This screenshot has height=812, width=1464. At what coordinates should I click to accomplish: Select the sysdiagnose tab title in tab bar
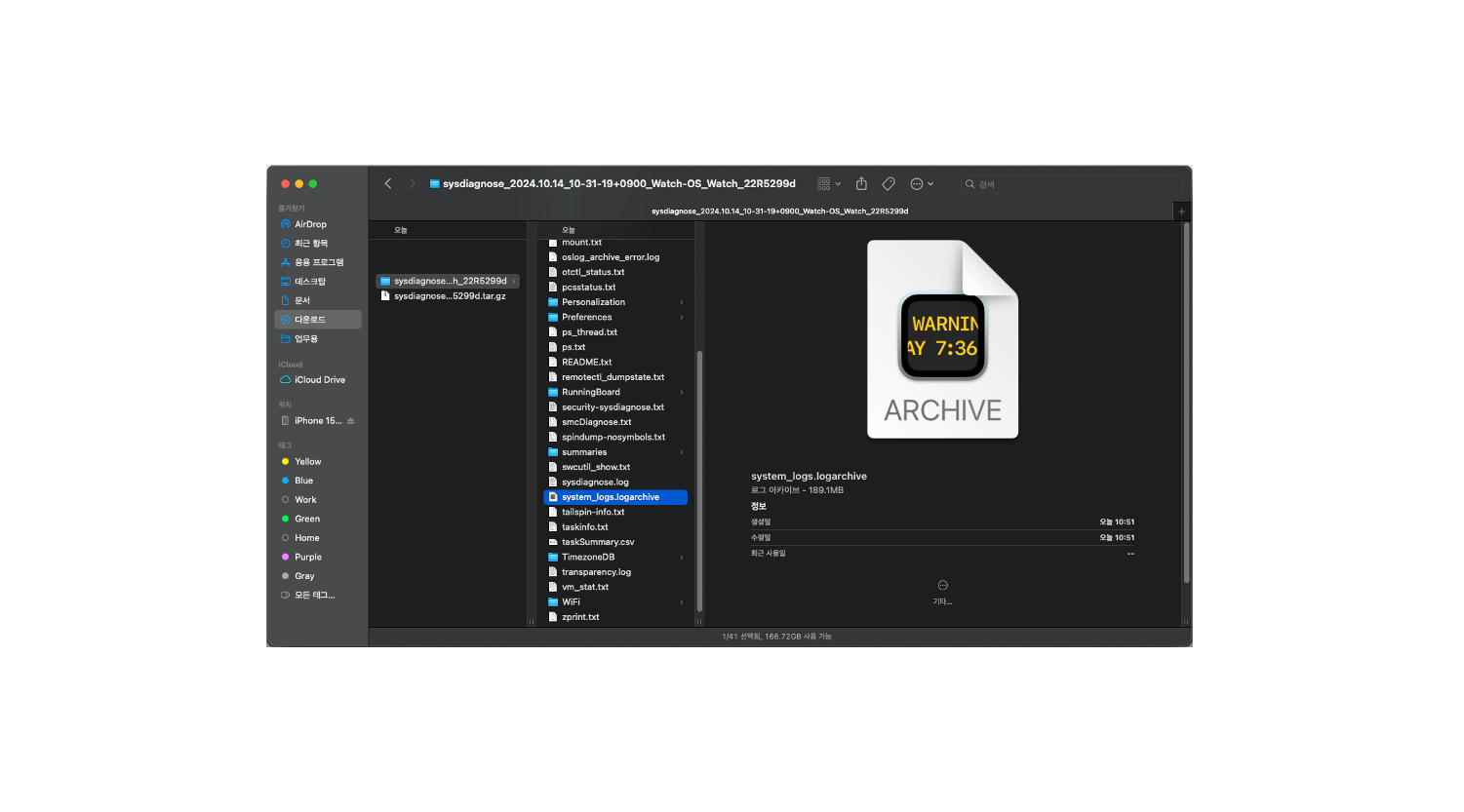780,211
